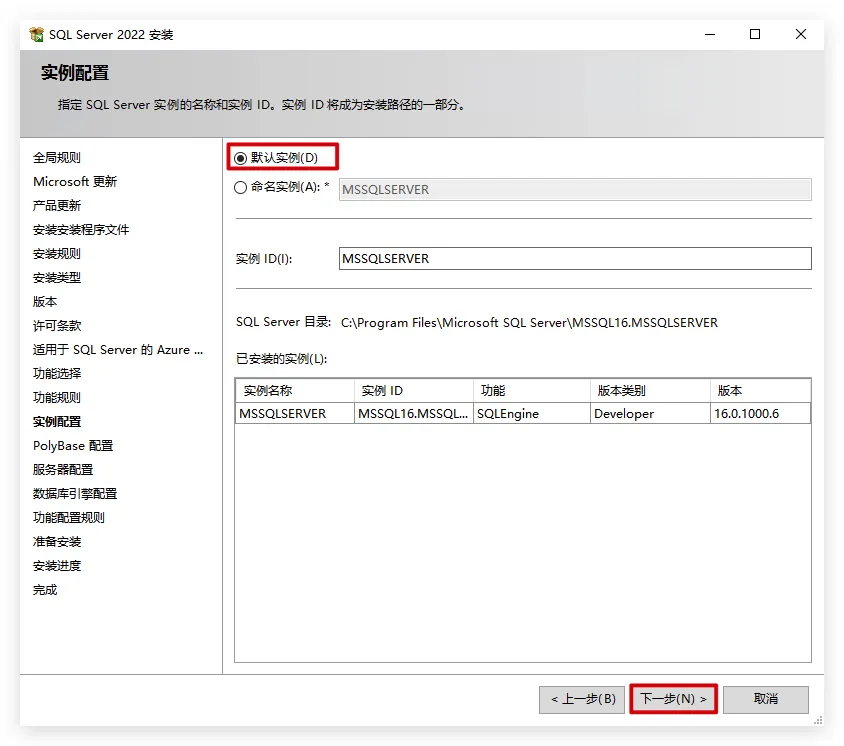
Task: Click 下一步 to proceed
Action: [x=673, y=698]
